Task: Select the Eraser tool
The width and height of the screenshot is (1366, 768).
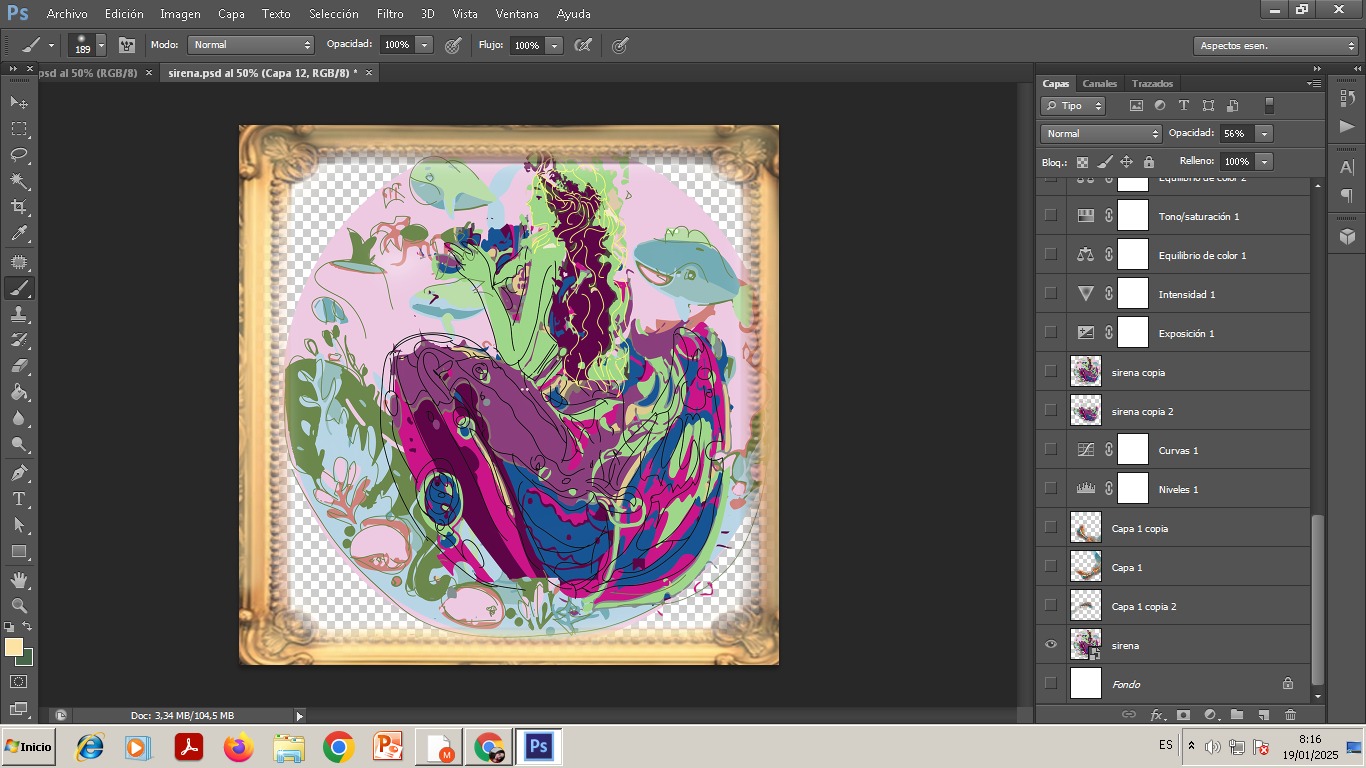Action: click(19, 366)
